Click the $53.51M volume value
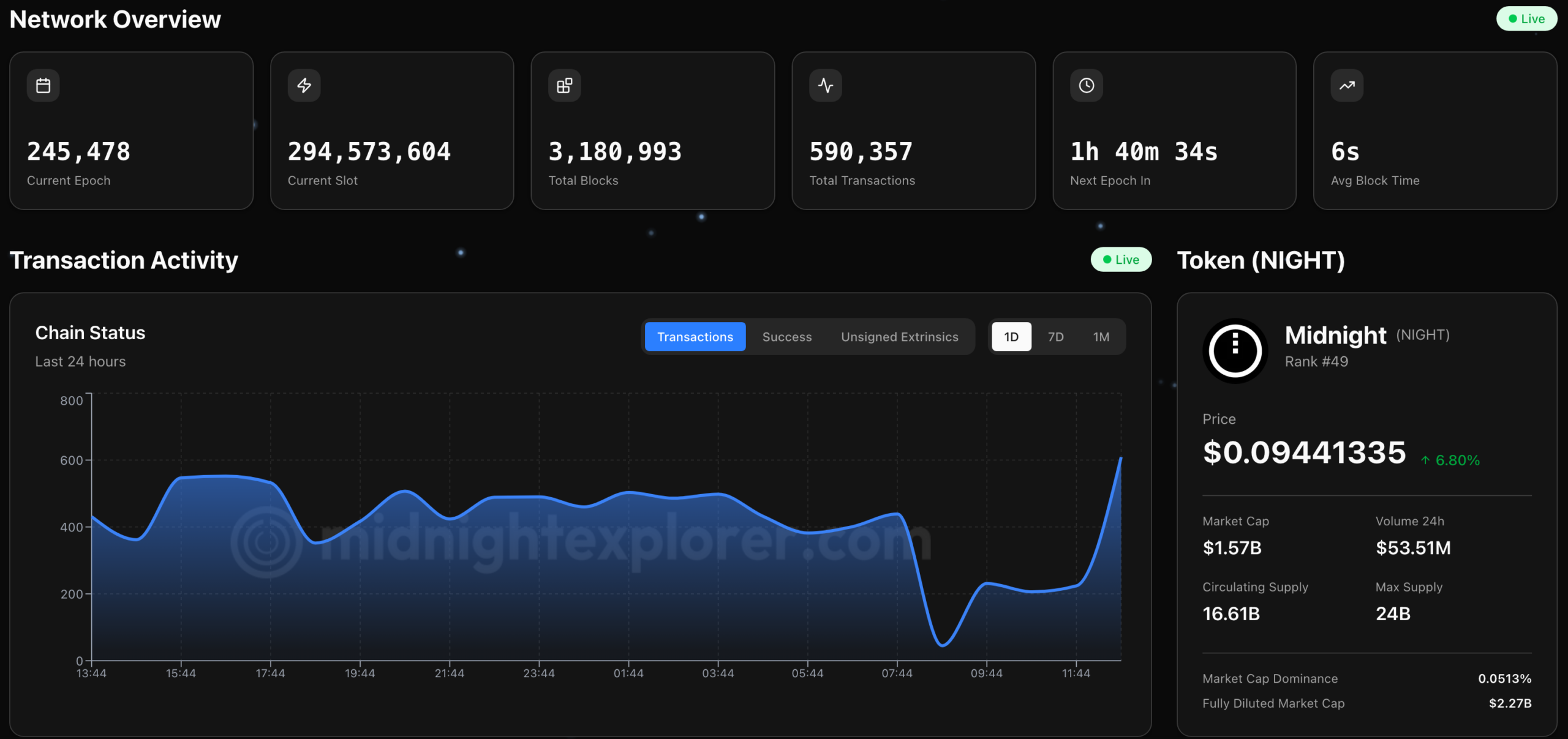 coord(1414,548)
